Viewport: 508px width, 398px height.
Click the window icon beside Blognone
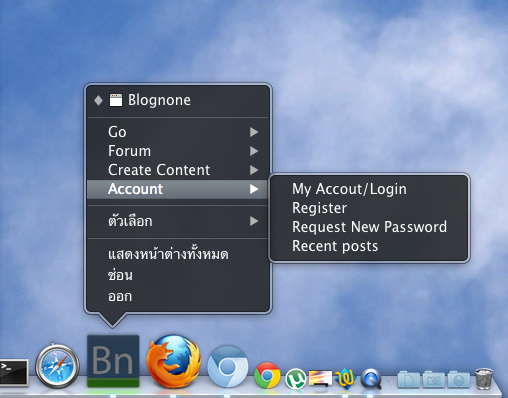(x=116, y=100)
